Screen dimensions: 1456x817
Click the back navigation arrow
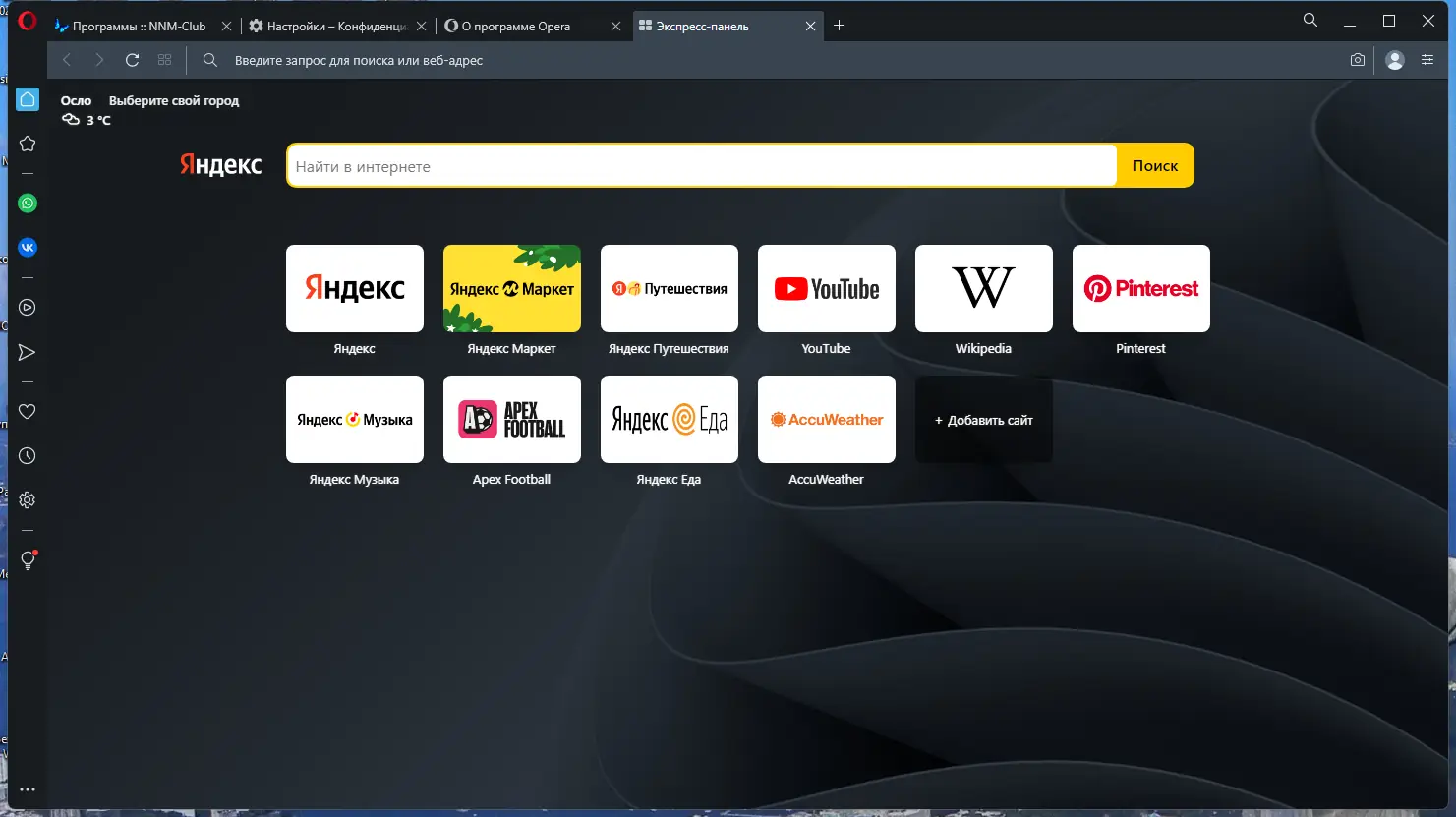click(67, 60)
